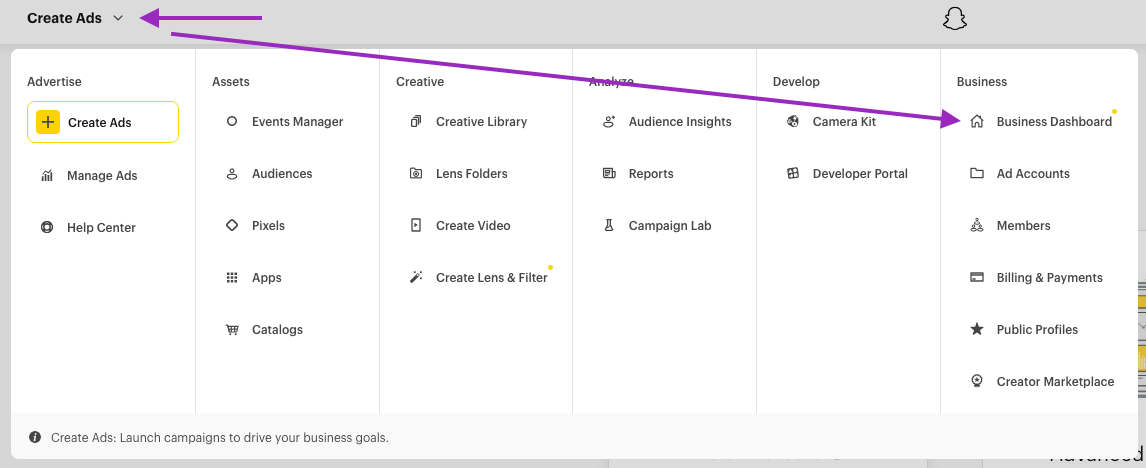The width and height of the screenshot is (1146, 468).
Task: Click the Camera Kit icon
Action: pyautogui.click(x=793, y=121)
